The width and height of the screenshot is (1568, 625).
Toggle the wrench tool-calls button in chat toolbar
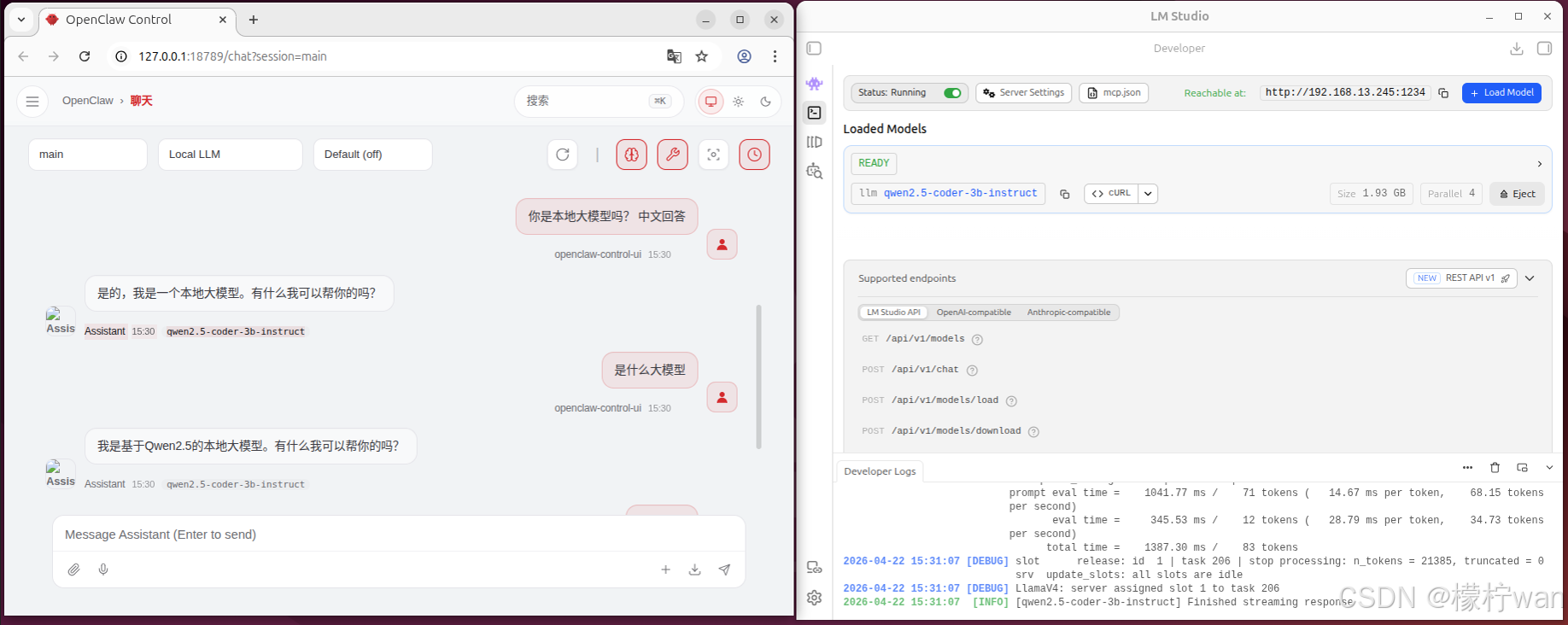pyautogui.click(x=673, y=155)
